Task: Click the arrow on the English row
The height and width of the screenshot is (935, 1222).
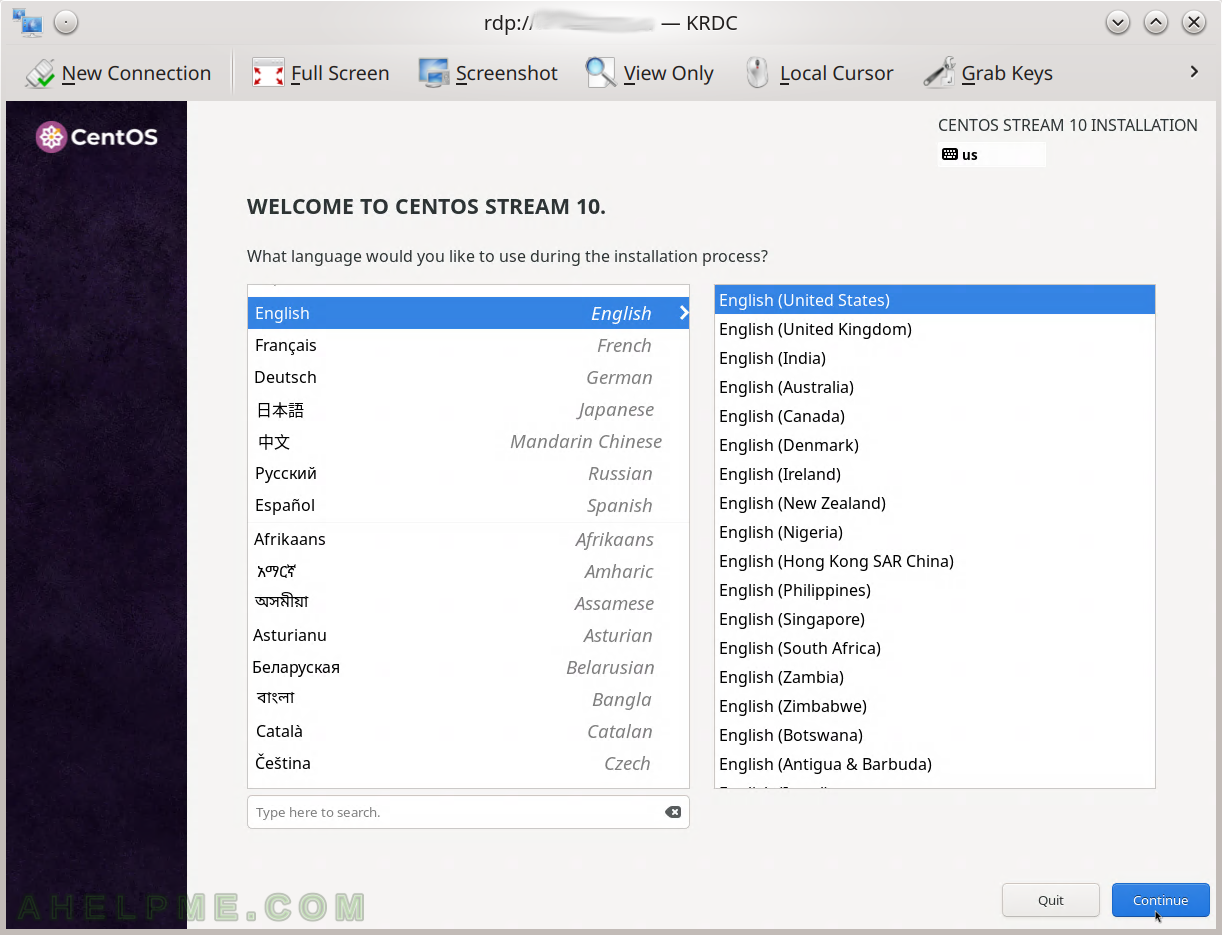Action: tap(683, 313)
